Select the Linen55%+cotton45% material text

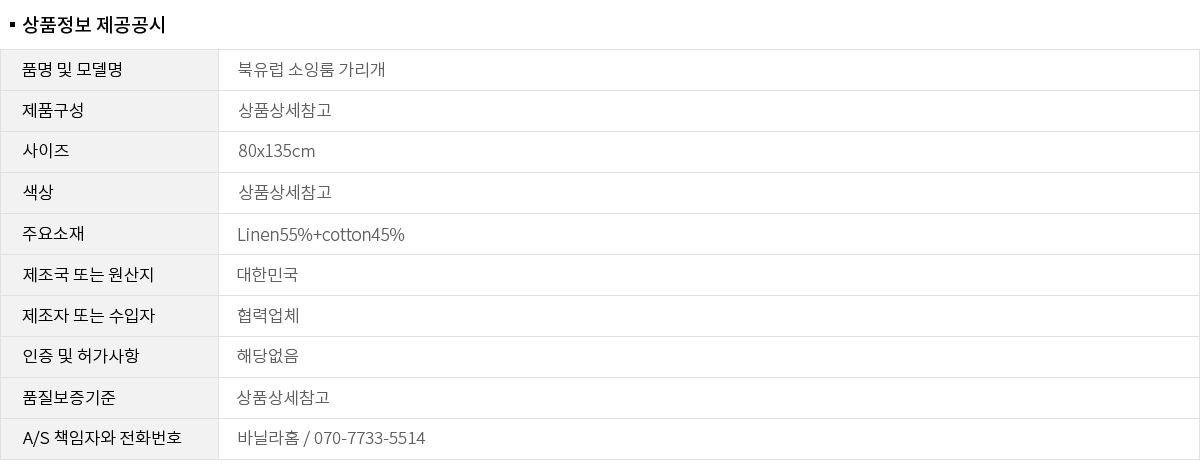321,235
